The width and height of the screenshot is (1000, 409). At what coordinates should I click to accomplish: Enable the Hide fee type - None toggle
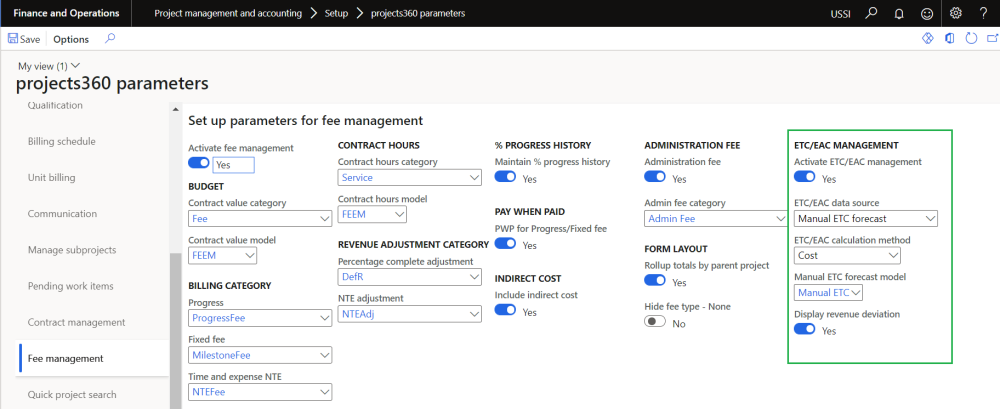tap(656, 322)
